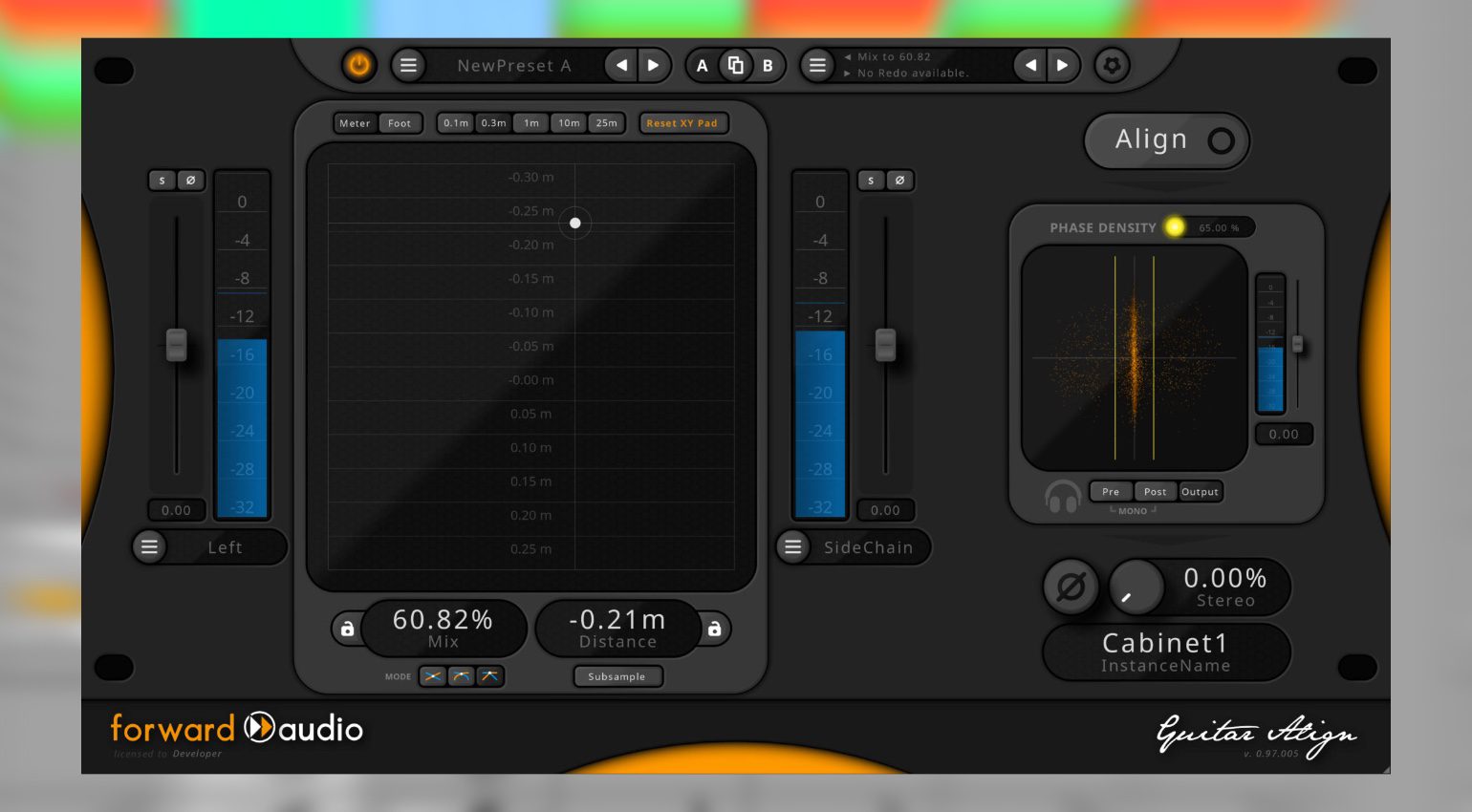Edit the Left channel 0.00 gain value
The image size is (1472, 812).
176,510
